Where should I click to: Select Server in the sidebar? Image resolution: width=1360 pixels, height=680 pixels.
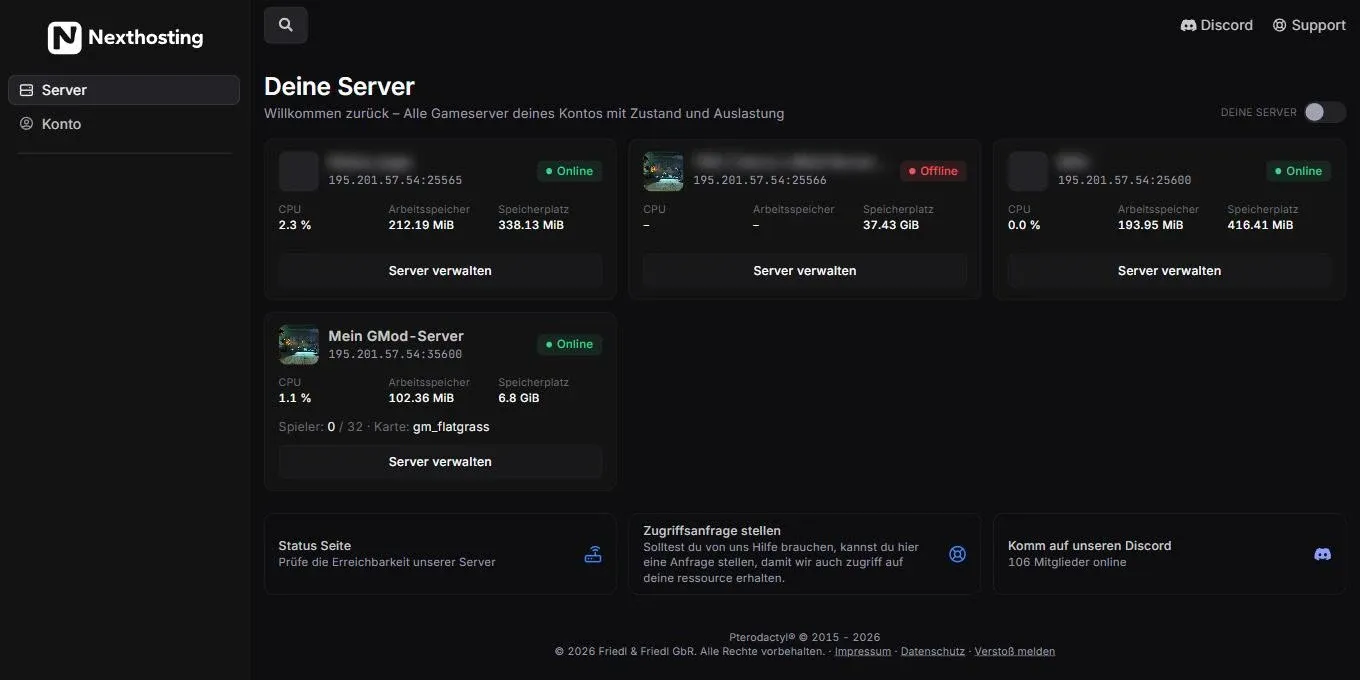(x=124, y=90)
